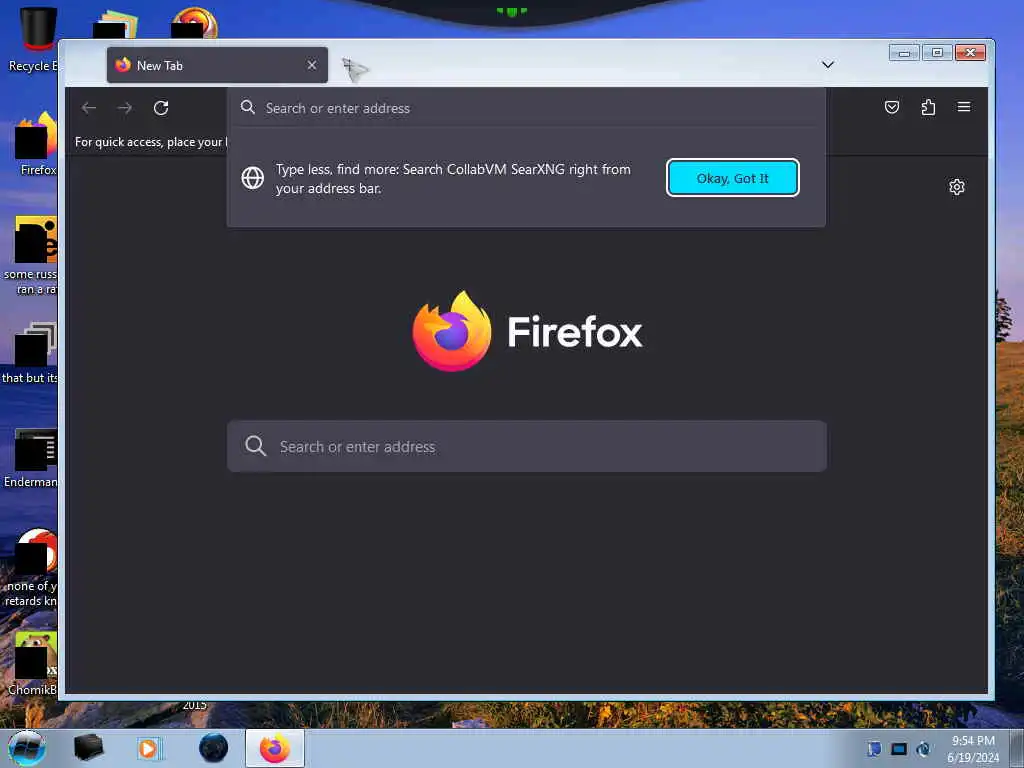Launch Windows Media Player from taskbar
1024x768 pixels.
click(x=149, y=748)
